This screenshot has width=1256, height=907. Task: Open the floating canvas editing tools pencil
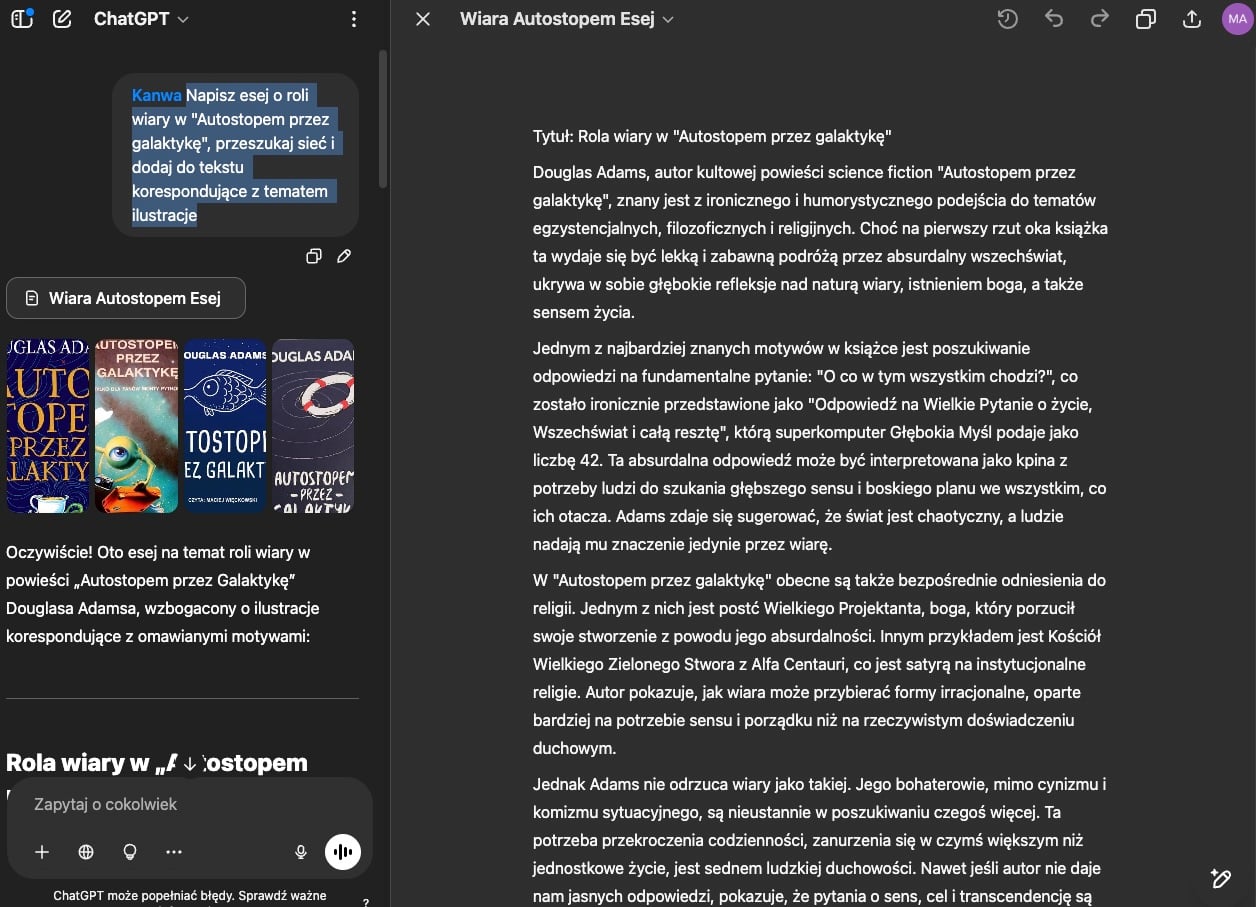tap(1220, 878)
